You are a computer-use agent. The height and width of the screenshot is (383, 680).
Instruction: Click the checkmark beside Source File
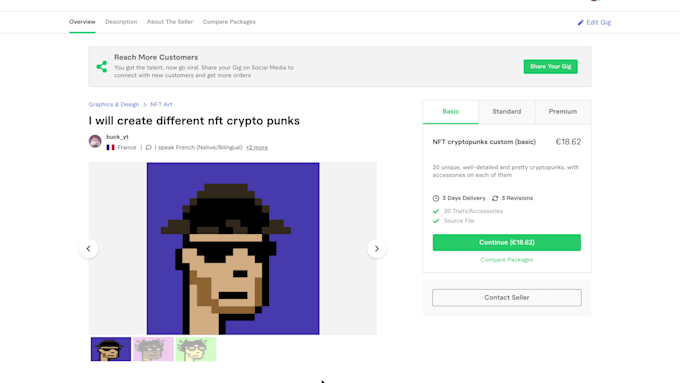tap(436, 221)
